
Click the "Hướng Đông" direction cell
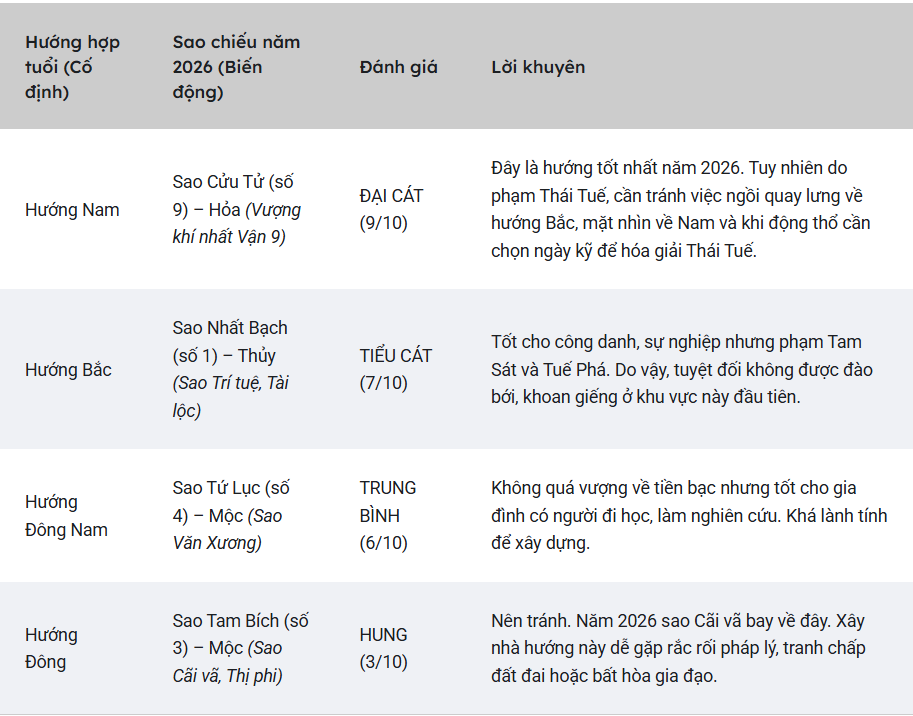pyautogui.click(x=52, y=648)
